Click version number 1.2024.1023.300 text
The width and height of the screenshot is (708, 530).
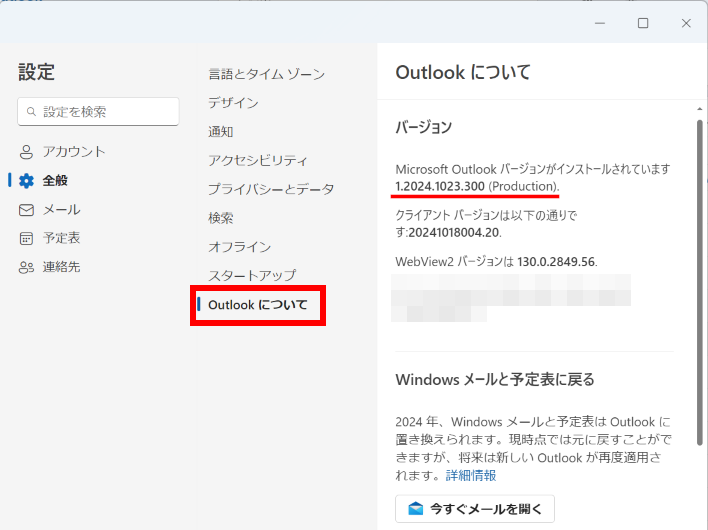(x=440, y=186)
